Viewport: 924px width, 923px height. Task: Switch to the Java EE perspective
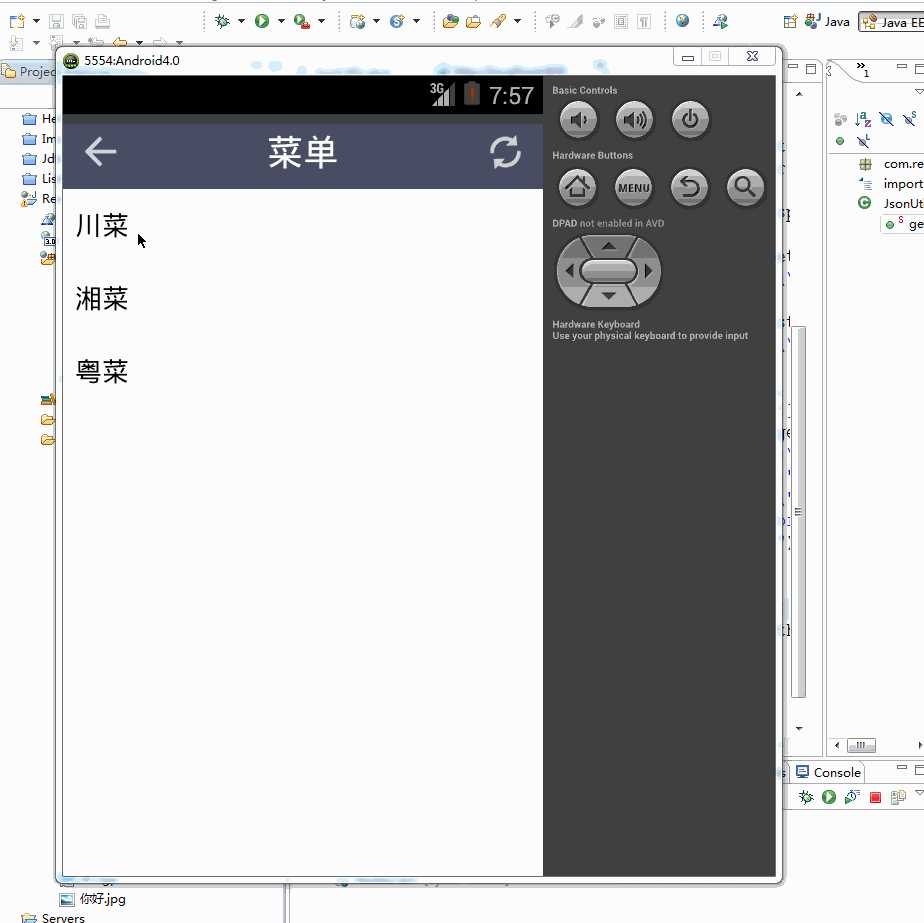click(892, 22)
